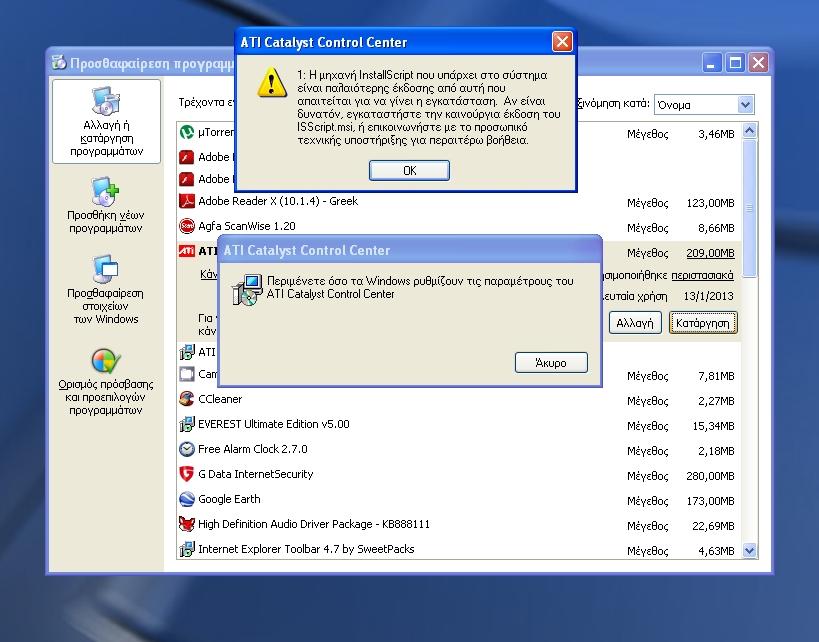
Task: Click the 209,00MB size link for ATI
Action: pyautogui.click(x=710, y=253)
